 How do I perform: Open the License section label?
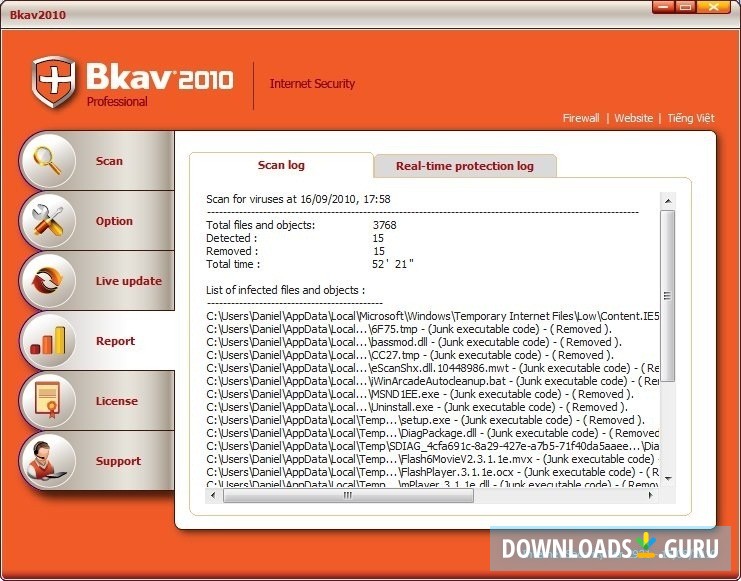[117, 401]
